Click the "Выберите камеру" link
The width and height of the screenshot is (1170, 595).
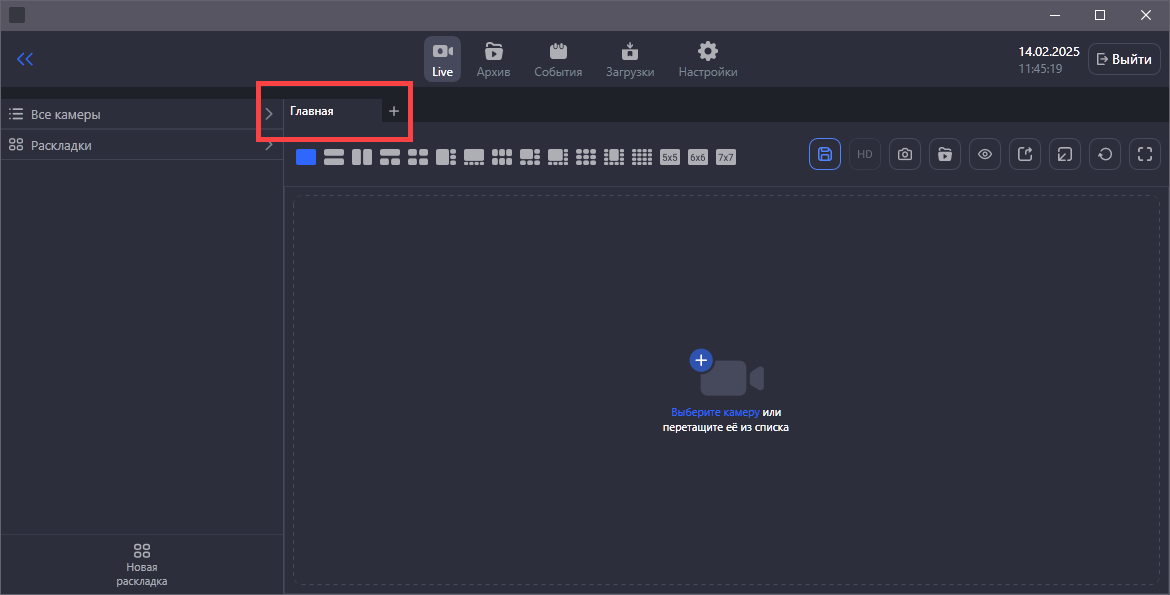[x=715, y=412]
